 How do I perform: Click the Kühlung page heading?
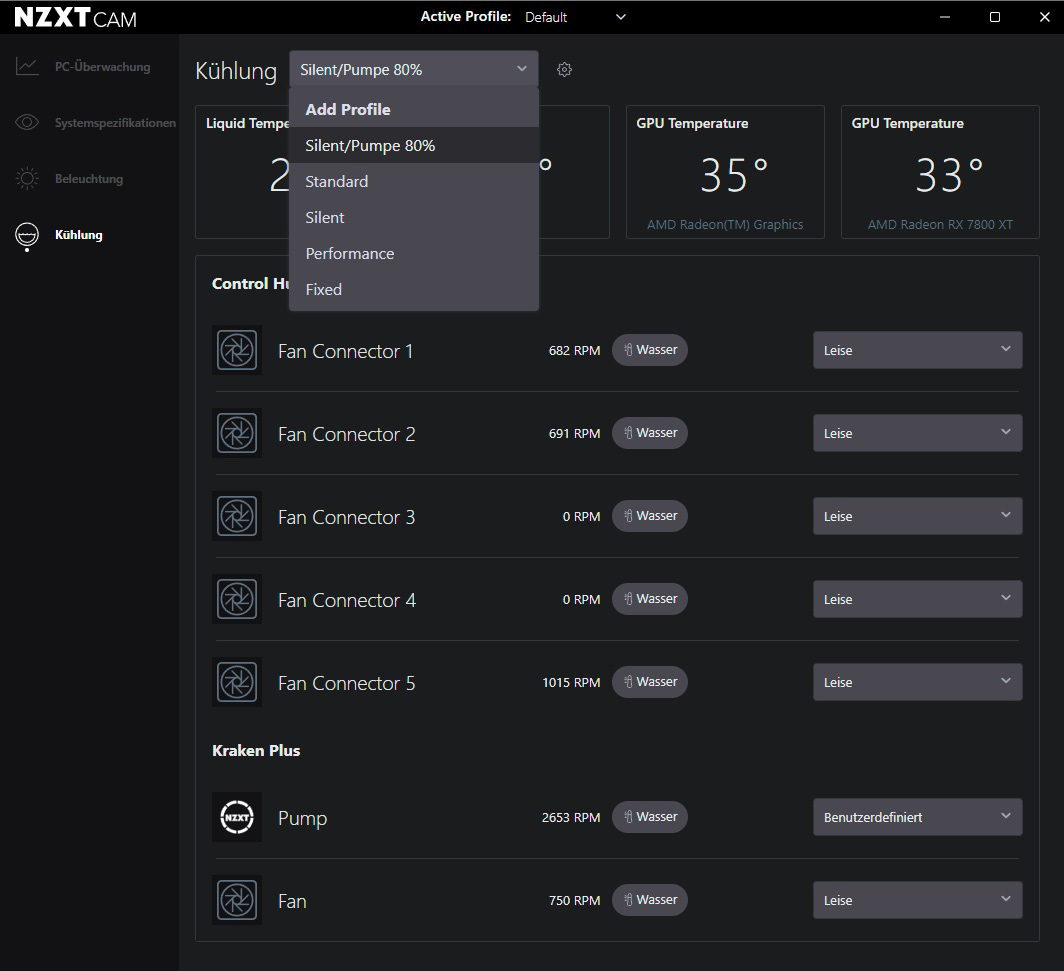236,71
